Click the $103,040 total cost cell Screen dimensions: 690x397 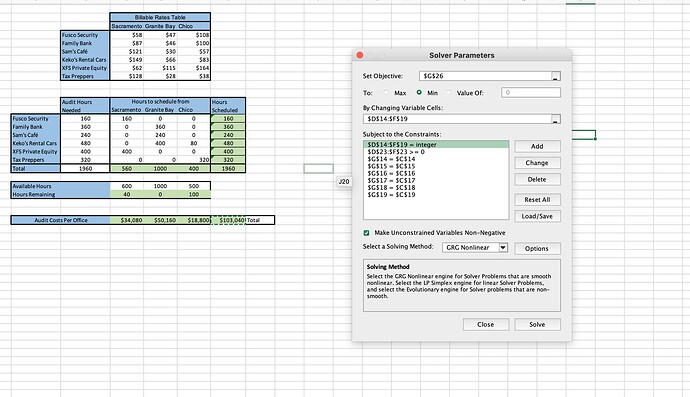coord(228,220)
